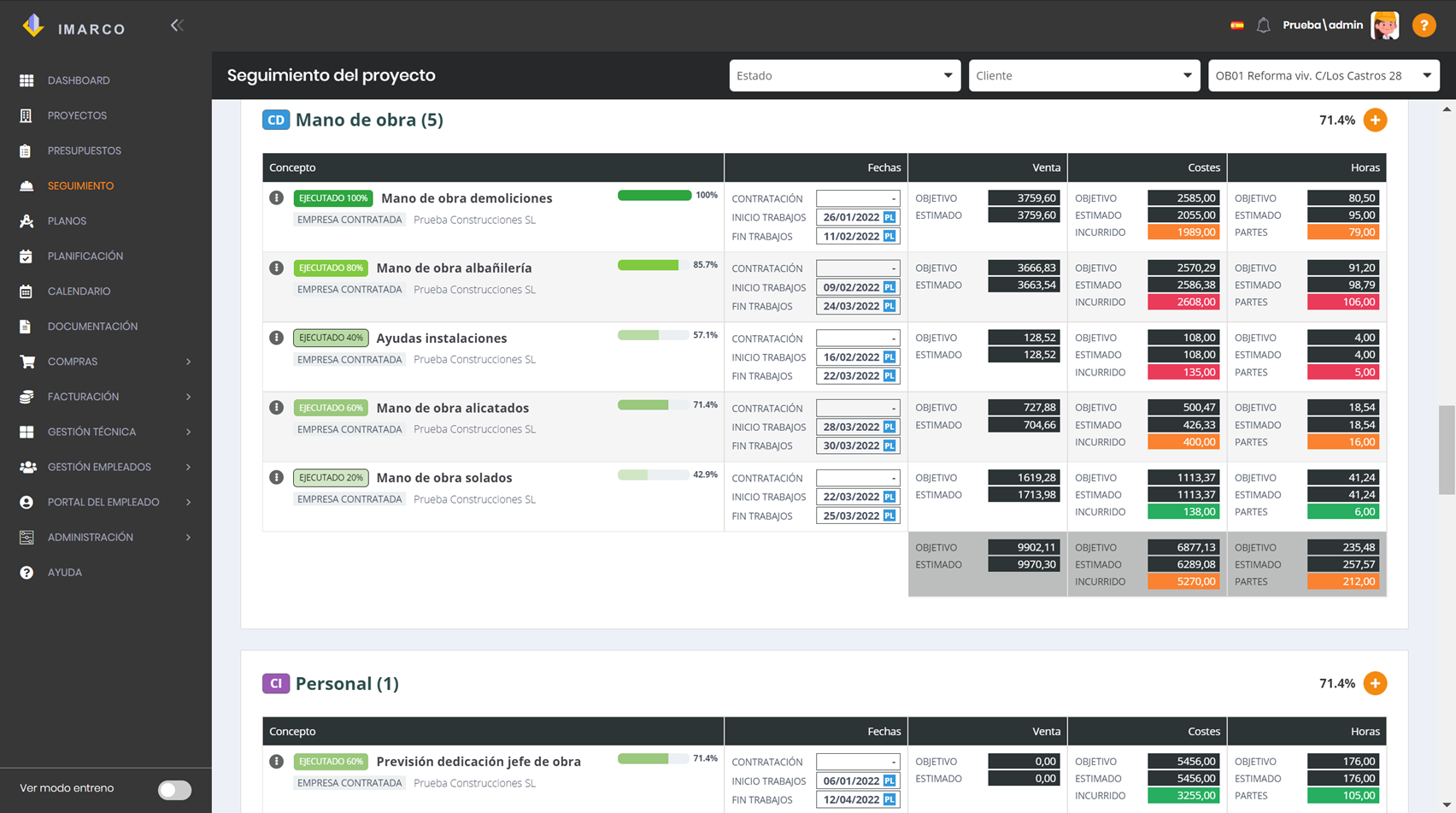Click the admin user avatar

tap(1385, 26)
